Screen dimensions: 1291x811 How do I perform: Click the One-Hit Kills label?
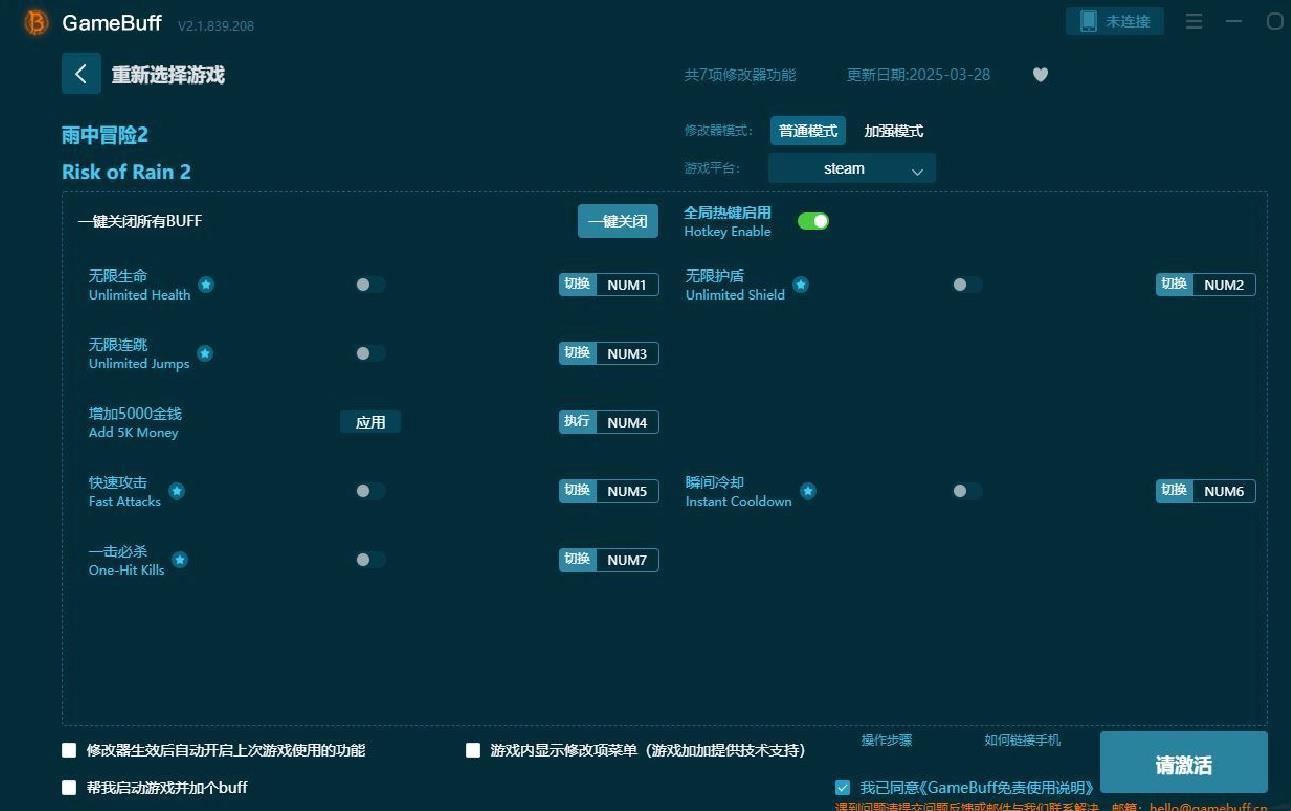(126, 570)
